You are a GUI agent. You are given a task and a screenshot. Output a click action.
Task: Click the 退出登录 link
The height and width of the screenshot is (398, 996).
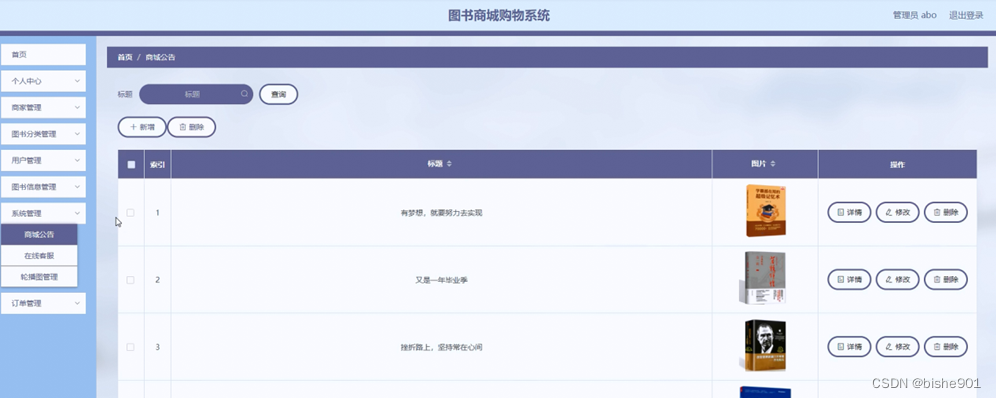966,15
